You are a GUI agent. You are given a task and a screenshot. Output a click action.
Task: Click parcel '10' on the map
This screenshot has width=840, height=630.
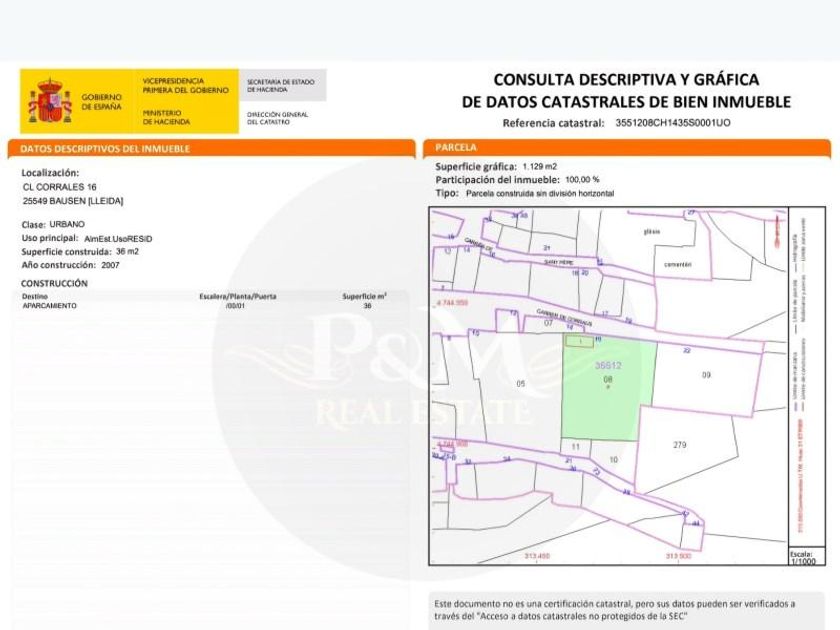tap(613, 460)
